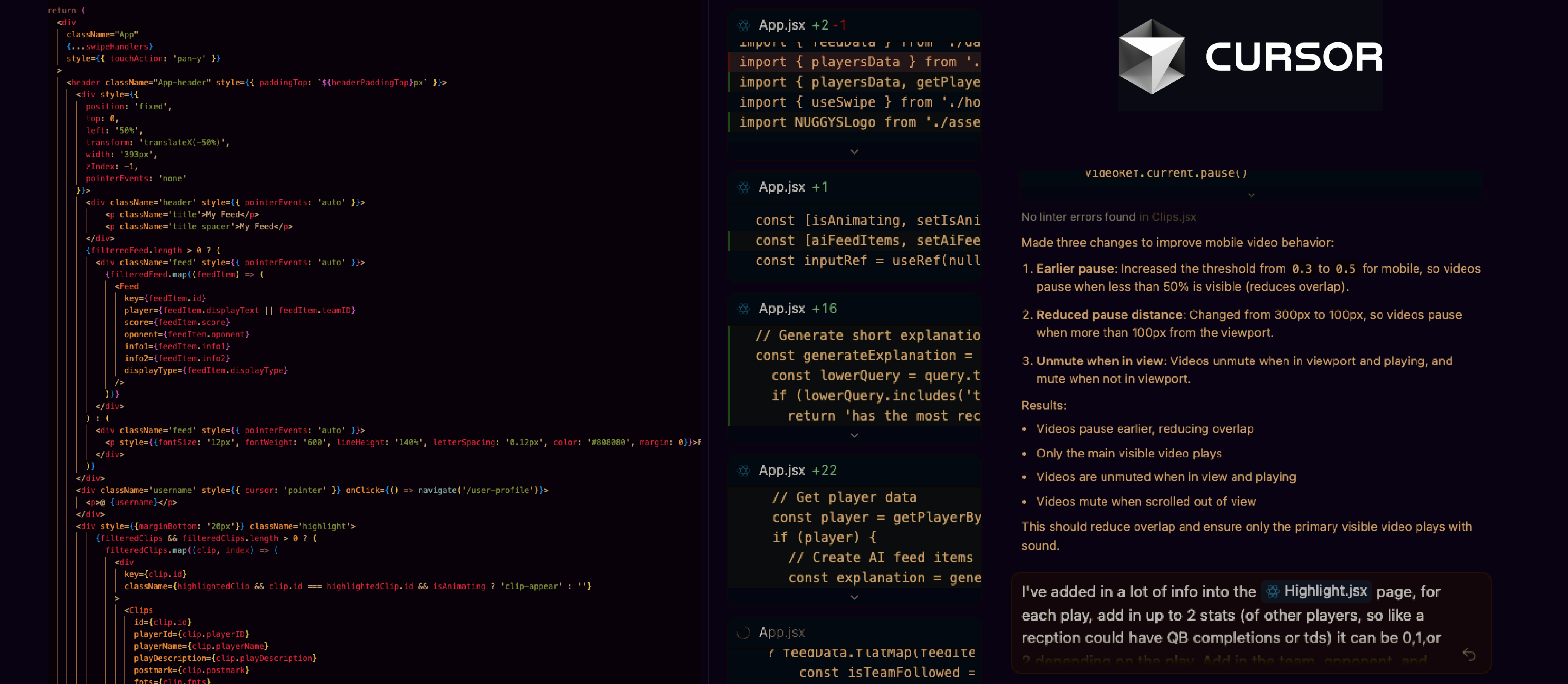Click the line 'import NUGGYSLogo from'
The image size is (1568, 684).
coord(859,122)
